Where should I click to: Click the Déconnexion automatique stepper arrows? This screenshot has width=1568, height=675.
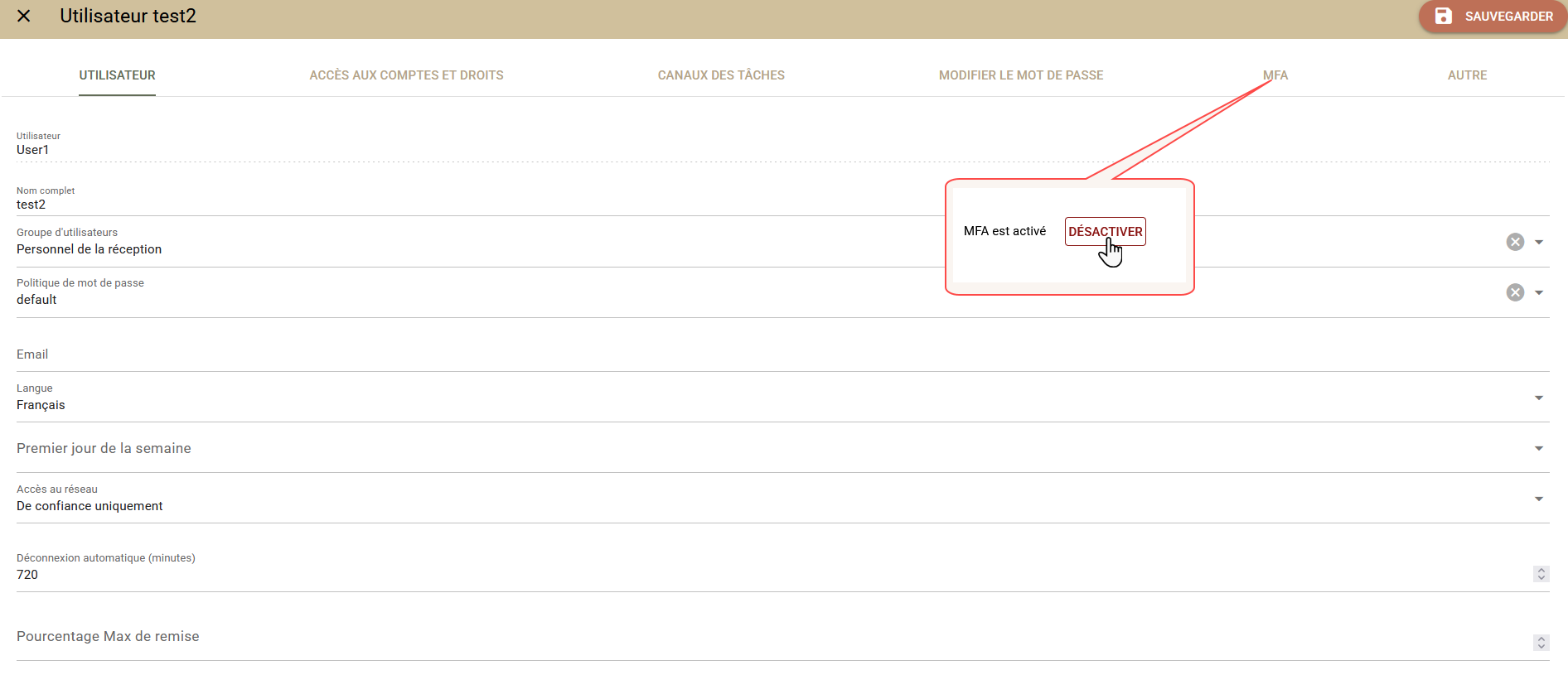pyautogui.click(x=1541, y=574)
